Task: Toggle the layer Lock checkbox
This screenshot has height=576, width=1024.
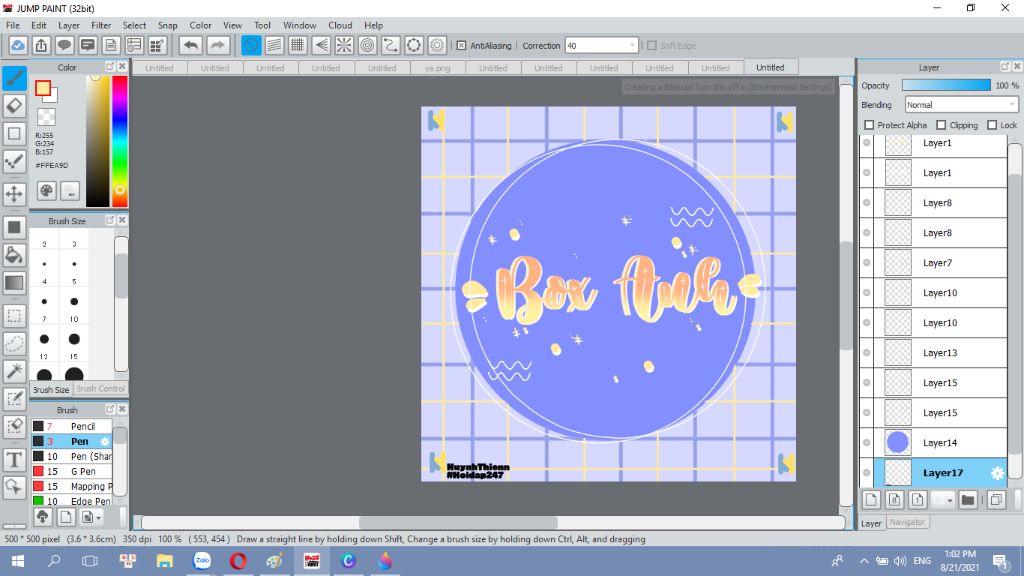Action: point(992,125)
